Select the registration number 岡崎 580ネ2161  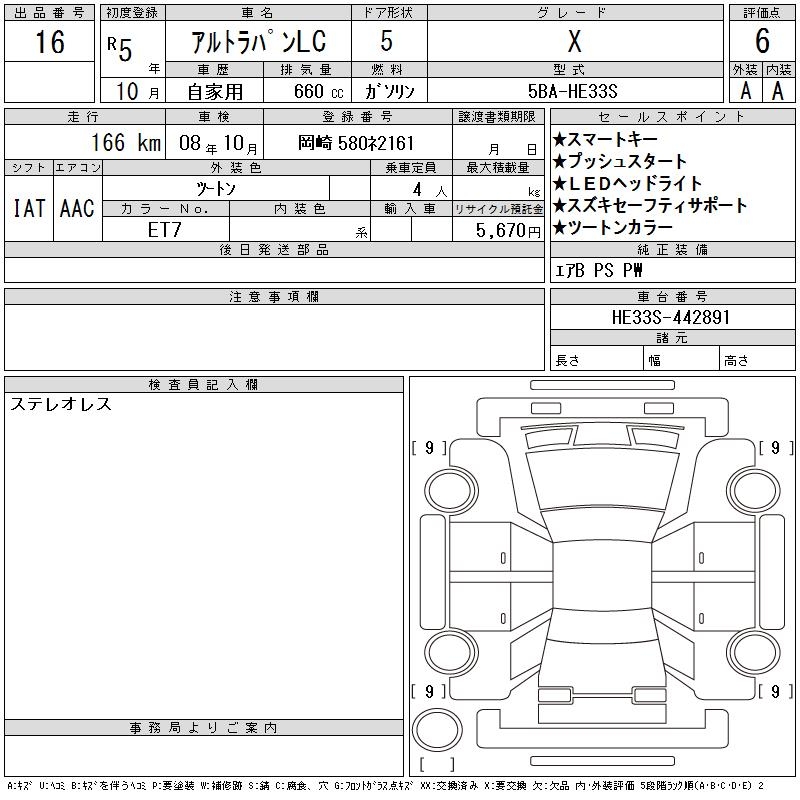(356, 143)
